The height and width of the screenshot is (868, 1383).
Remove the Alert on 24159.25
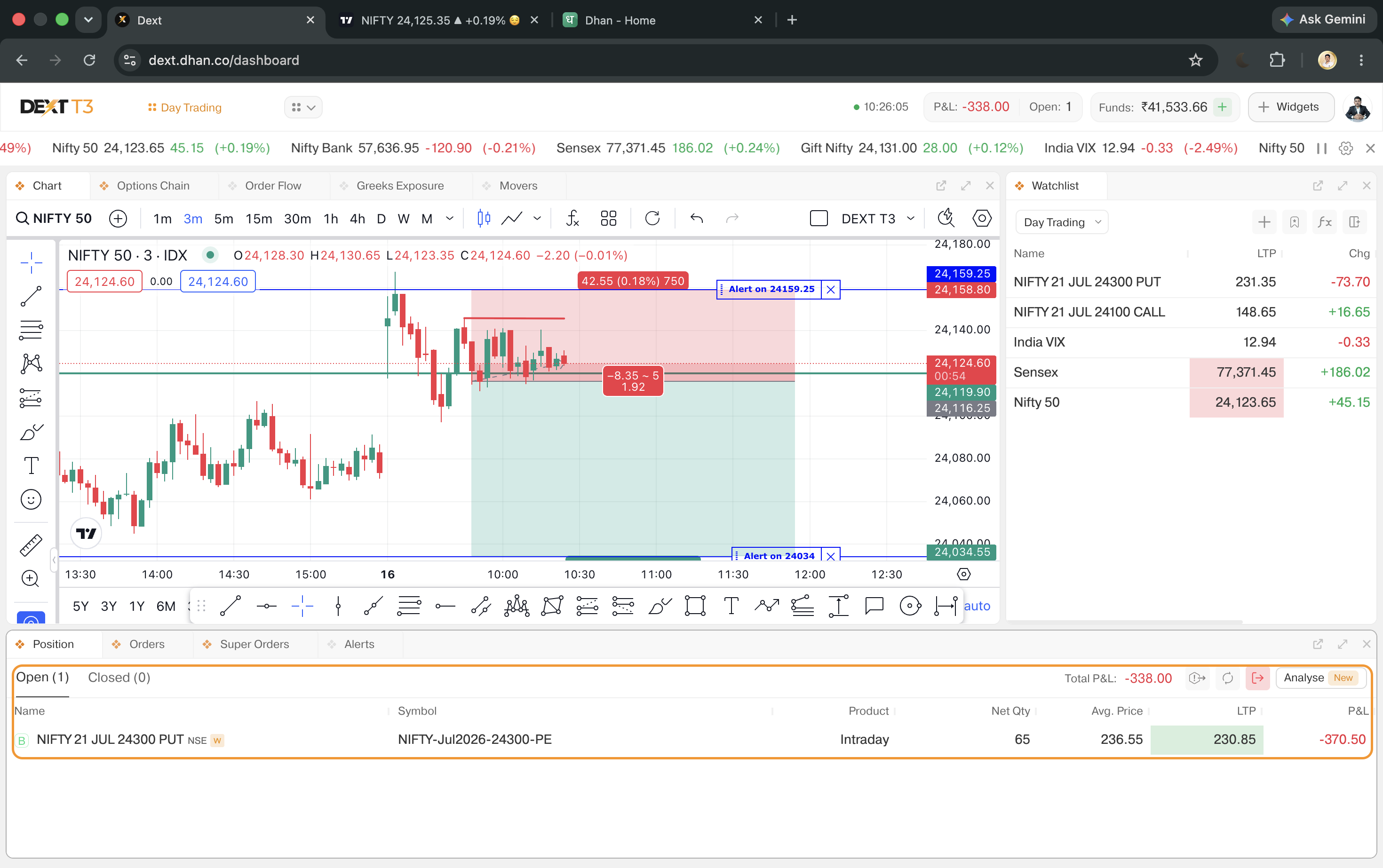click(x=830, y=289)
